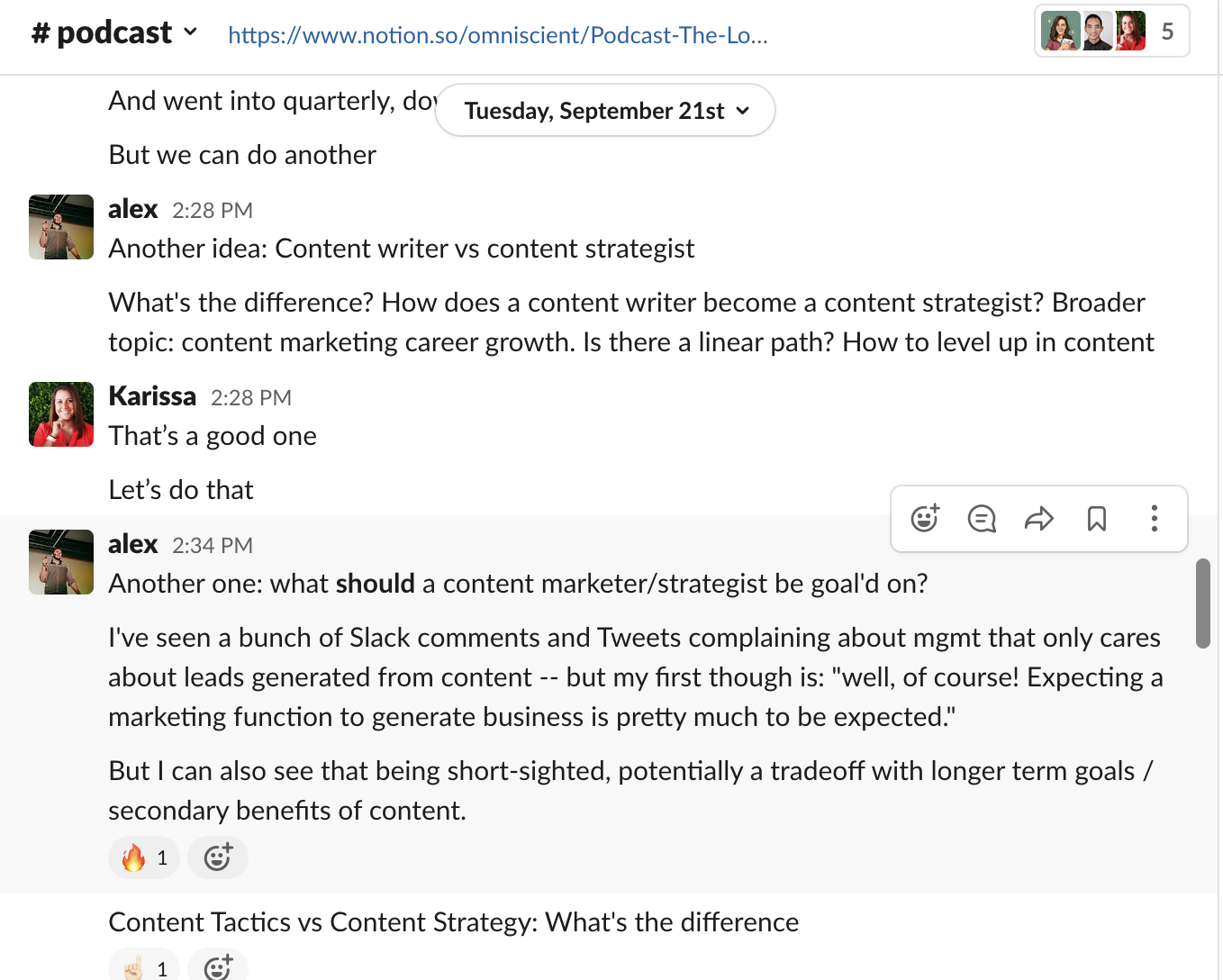Expand the Tuesday, September 21st date picker
Image resolution: width=1223 pixels, height=980 pixels.
click(605, 111)
